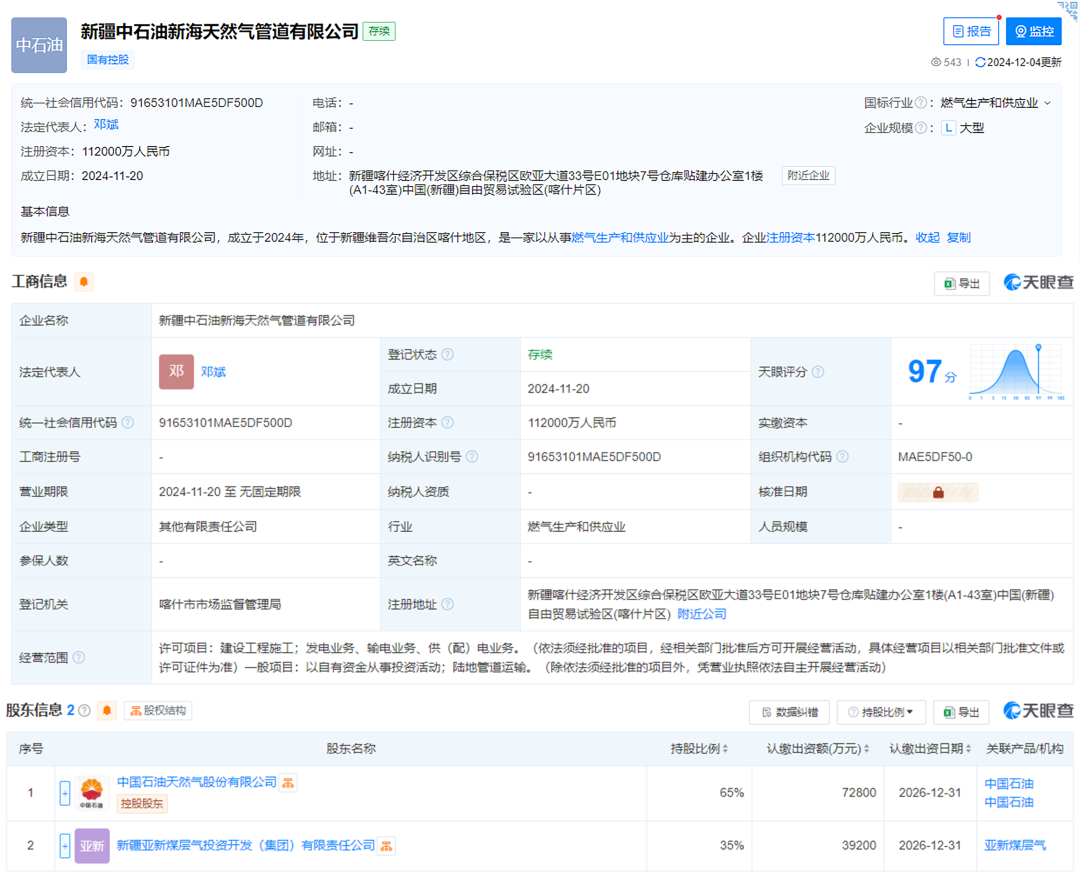
Task: Click help icon next to 统一社会信用代码
Action: pyautogui.click(x=127, y=422)
